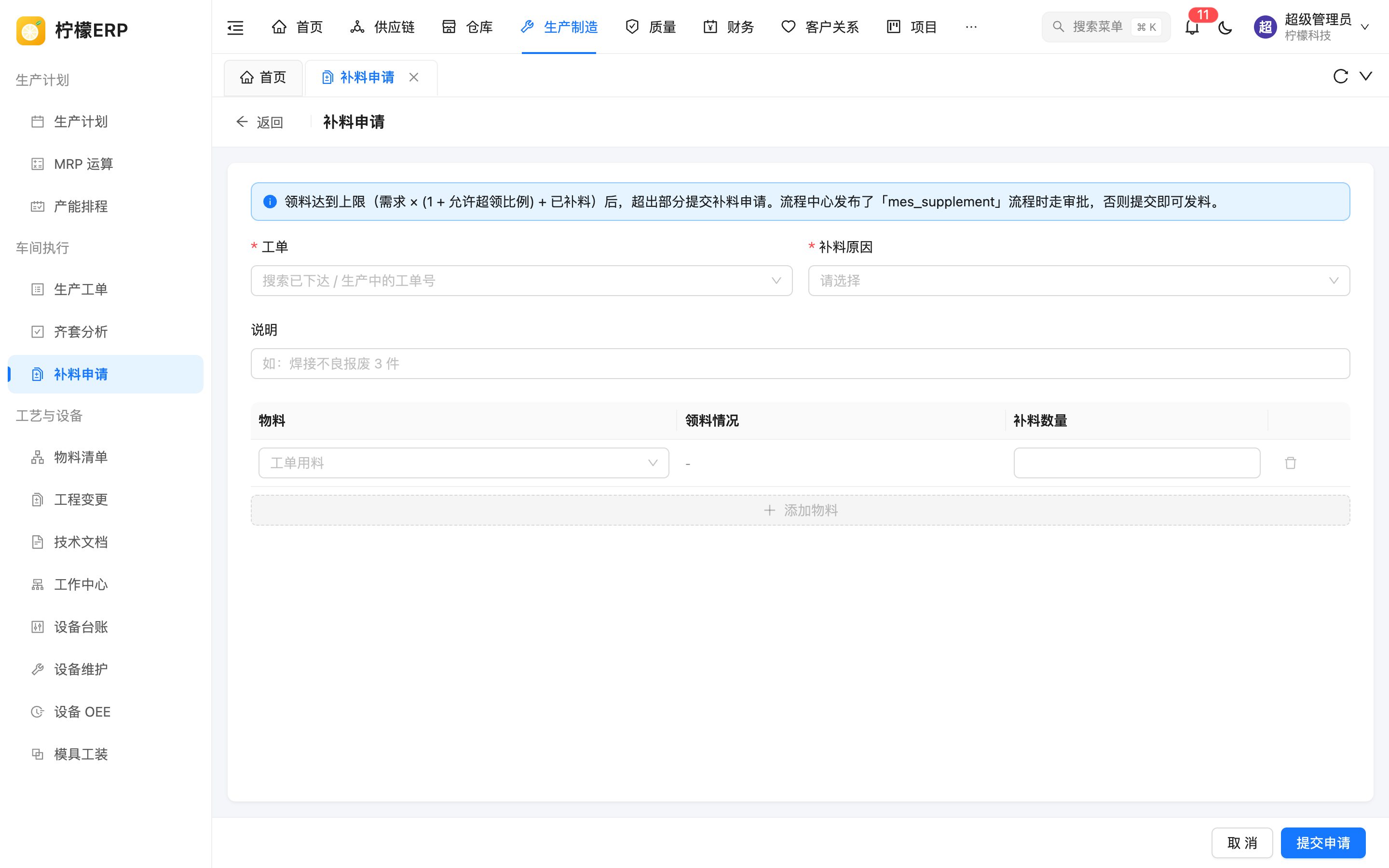1389x868 pixels.
Task: Click the refresh tab icon
Action: click(x=1340, y=76)
